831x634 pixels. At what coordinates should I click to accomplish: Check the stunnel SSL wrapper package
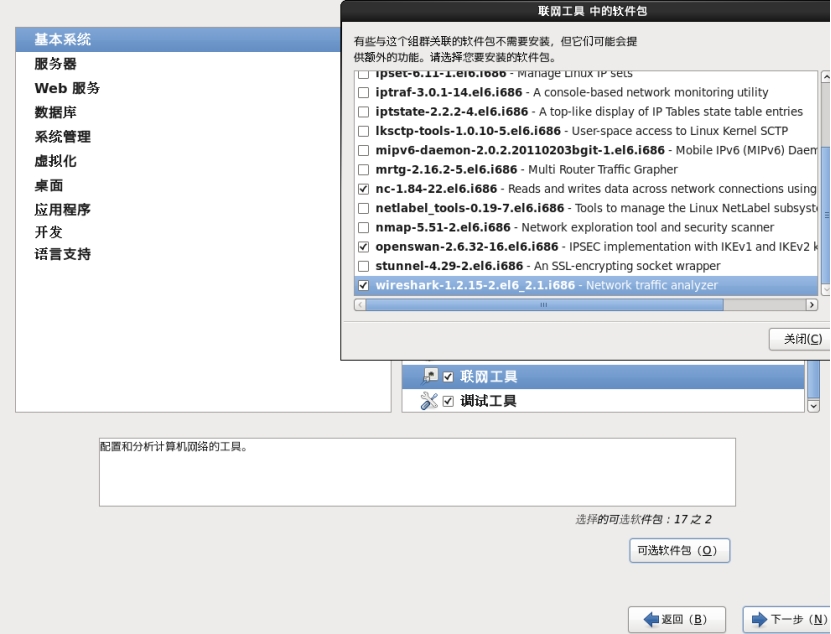coord(363,266)
